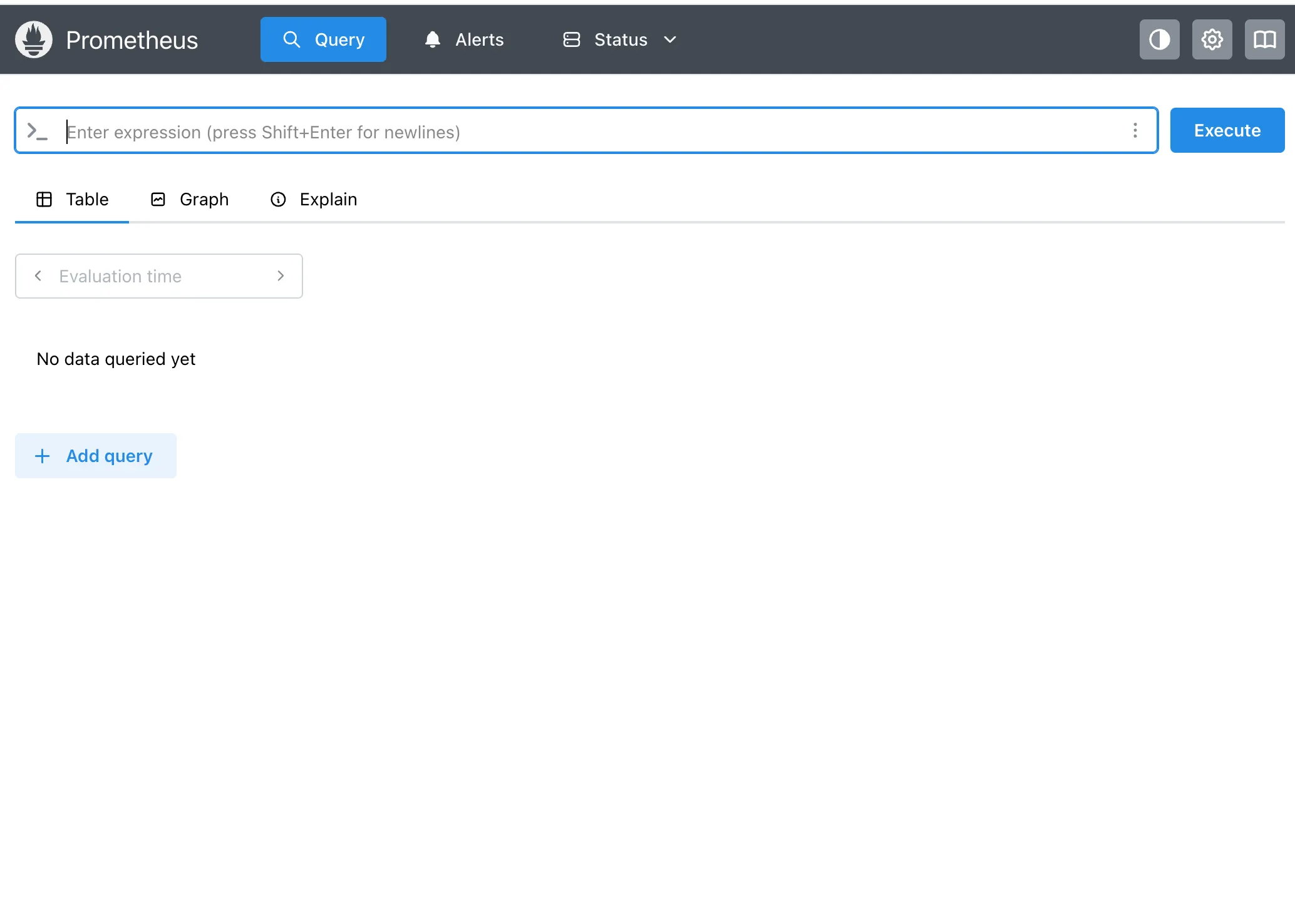Open the Status menu
The image size is (1295, 924).
point(620,39)
